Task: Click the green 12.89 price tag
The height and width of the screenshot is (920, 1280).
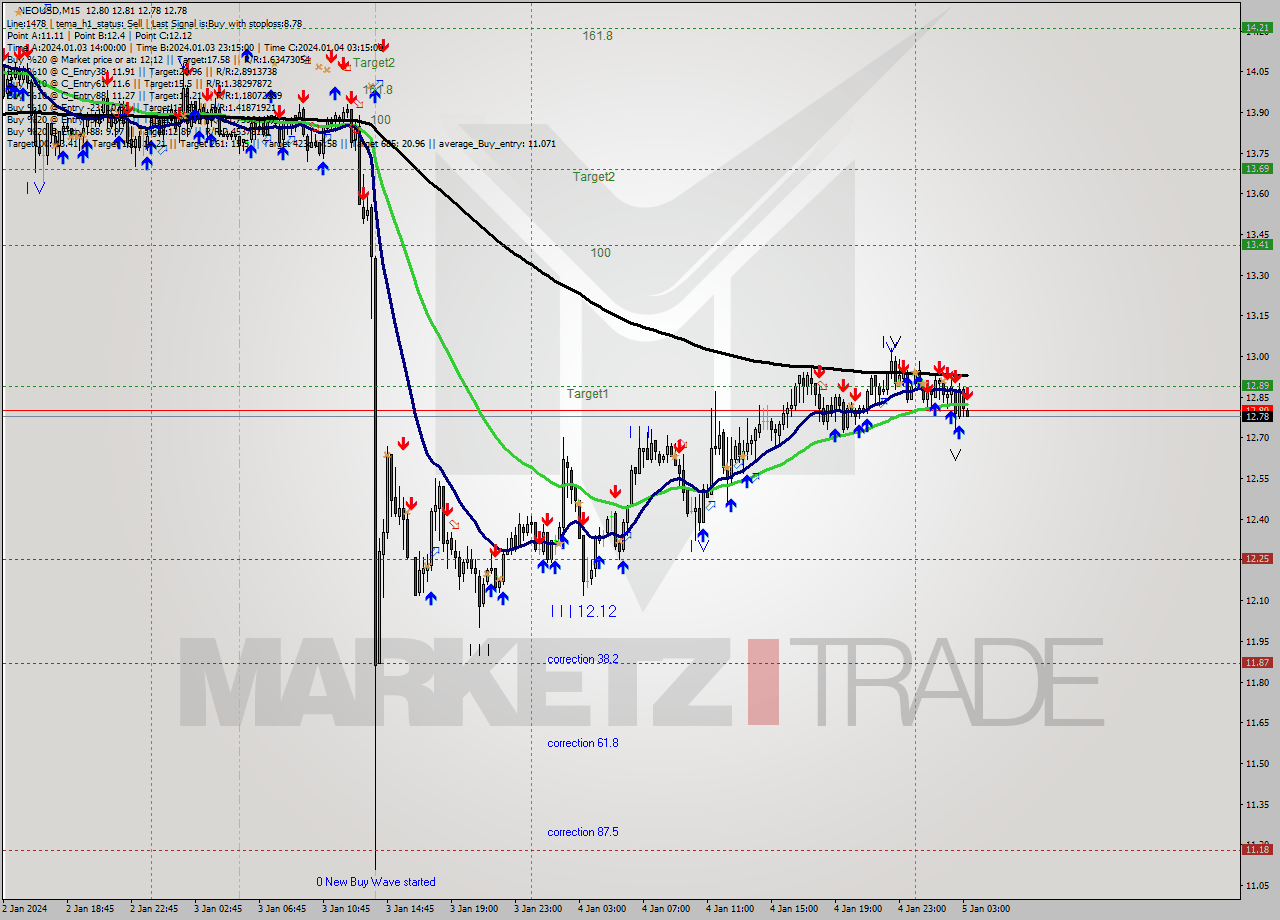Action: tap(1256, 385)
